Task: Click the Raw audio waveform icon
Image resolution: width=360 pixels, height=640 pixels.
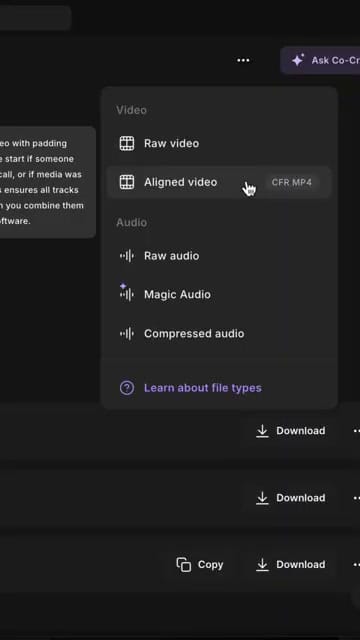Action: click(127, 256)
